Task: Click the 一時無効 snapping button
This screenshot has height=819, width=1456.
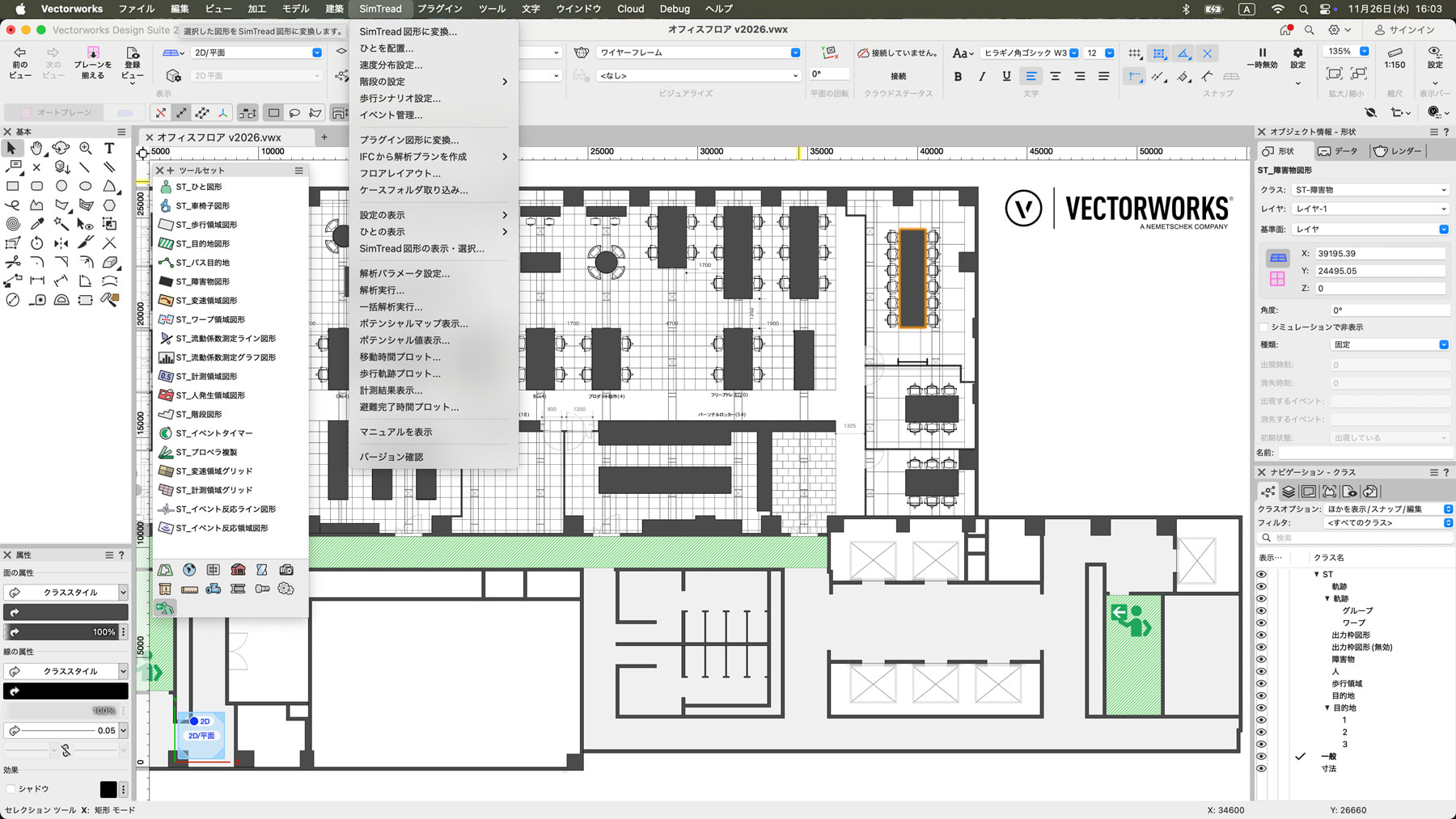Action: coord(1262,58)
